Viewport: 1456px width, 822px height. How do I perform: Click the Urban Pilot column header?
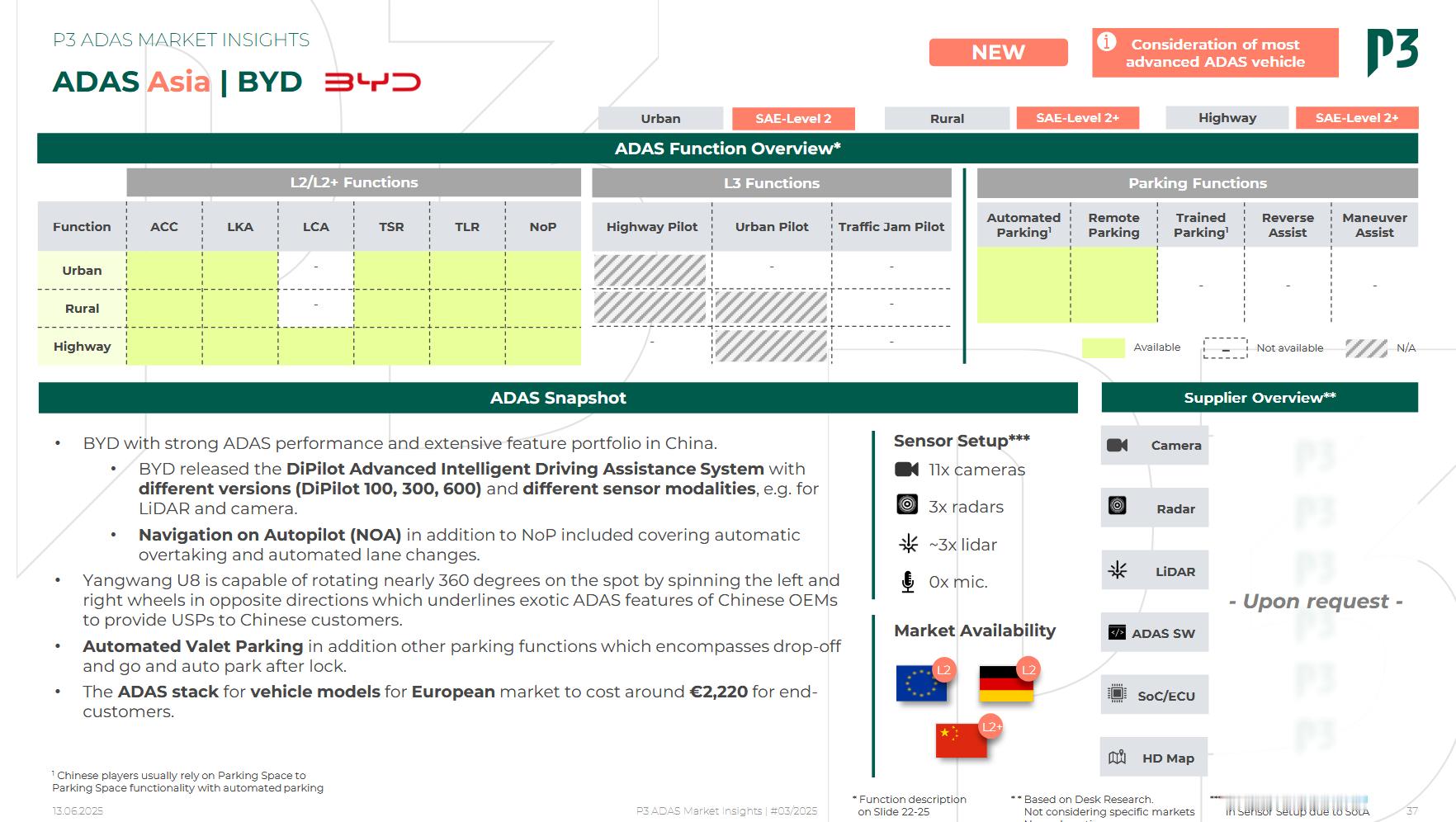[772, 226]
